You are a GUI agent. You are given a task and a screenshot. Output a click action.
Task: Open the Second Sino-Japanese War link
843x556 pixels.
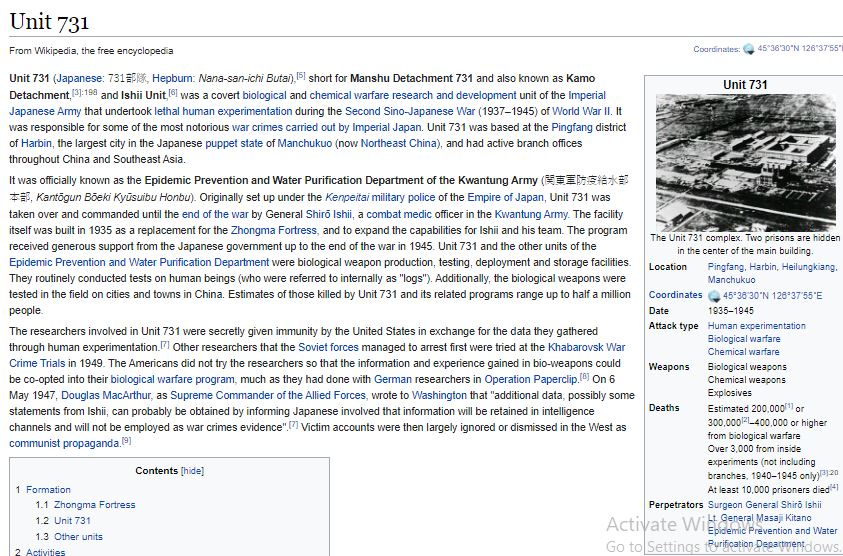[410, 111]
